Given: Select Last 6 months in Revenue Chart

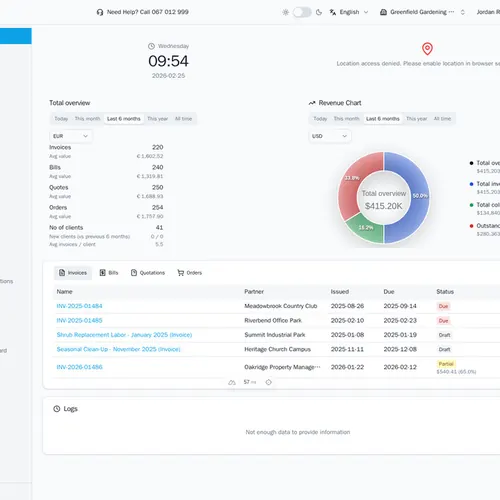Looking at the screenshot, I should tap(383, 119).
